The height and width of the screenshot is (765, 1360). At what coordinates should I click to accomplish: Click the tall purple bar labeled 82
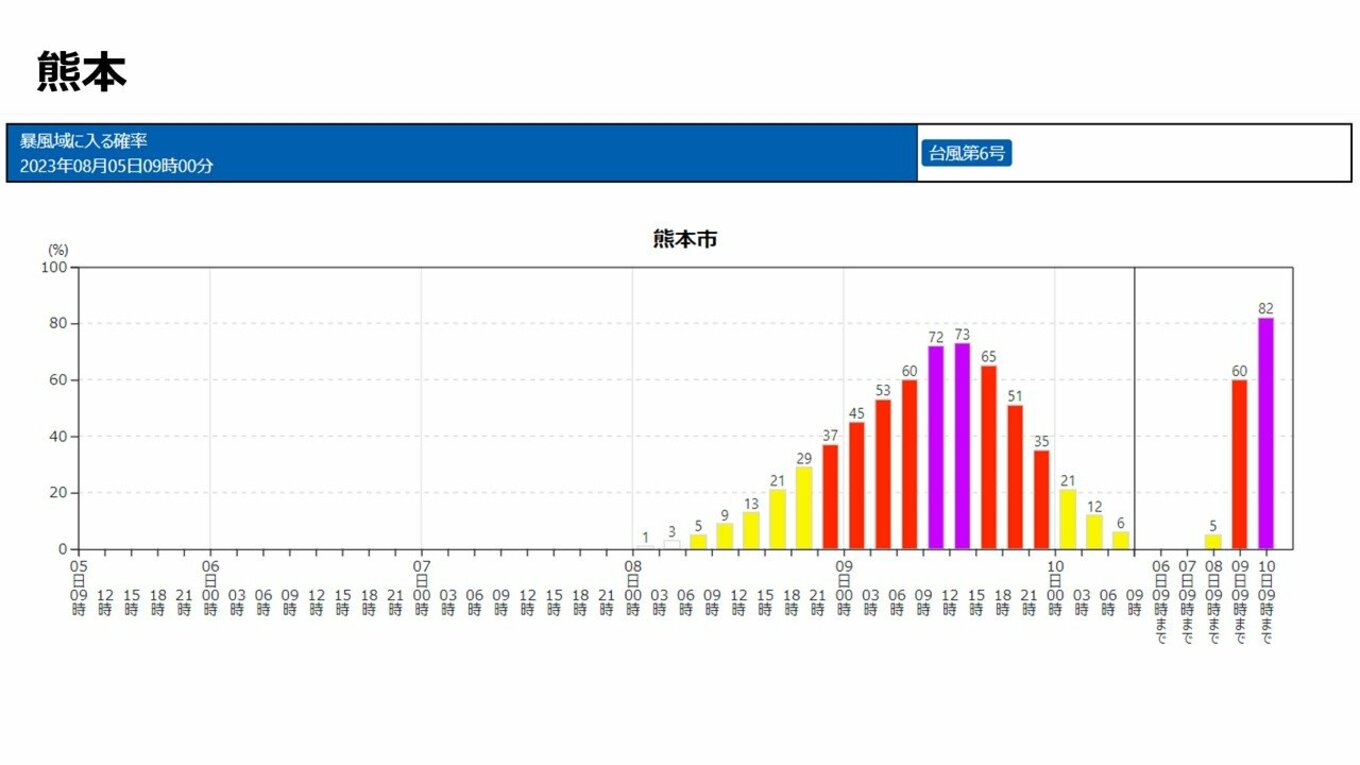[1266, 433]
